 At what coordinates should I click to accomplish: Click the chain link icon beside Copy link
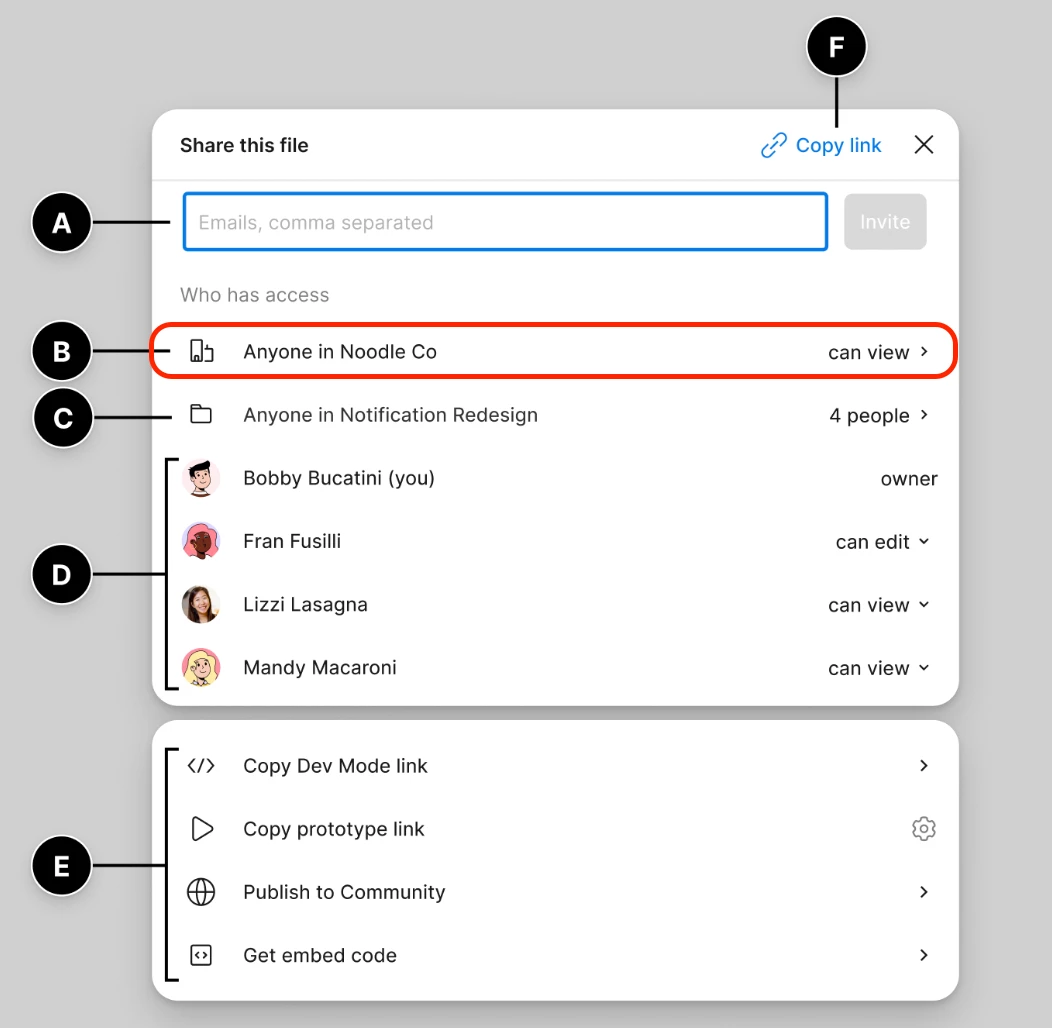click(774, 145)
